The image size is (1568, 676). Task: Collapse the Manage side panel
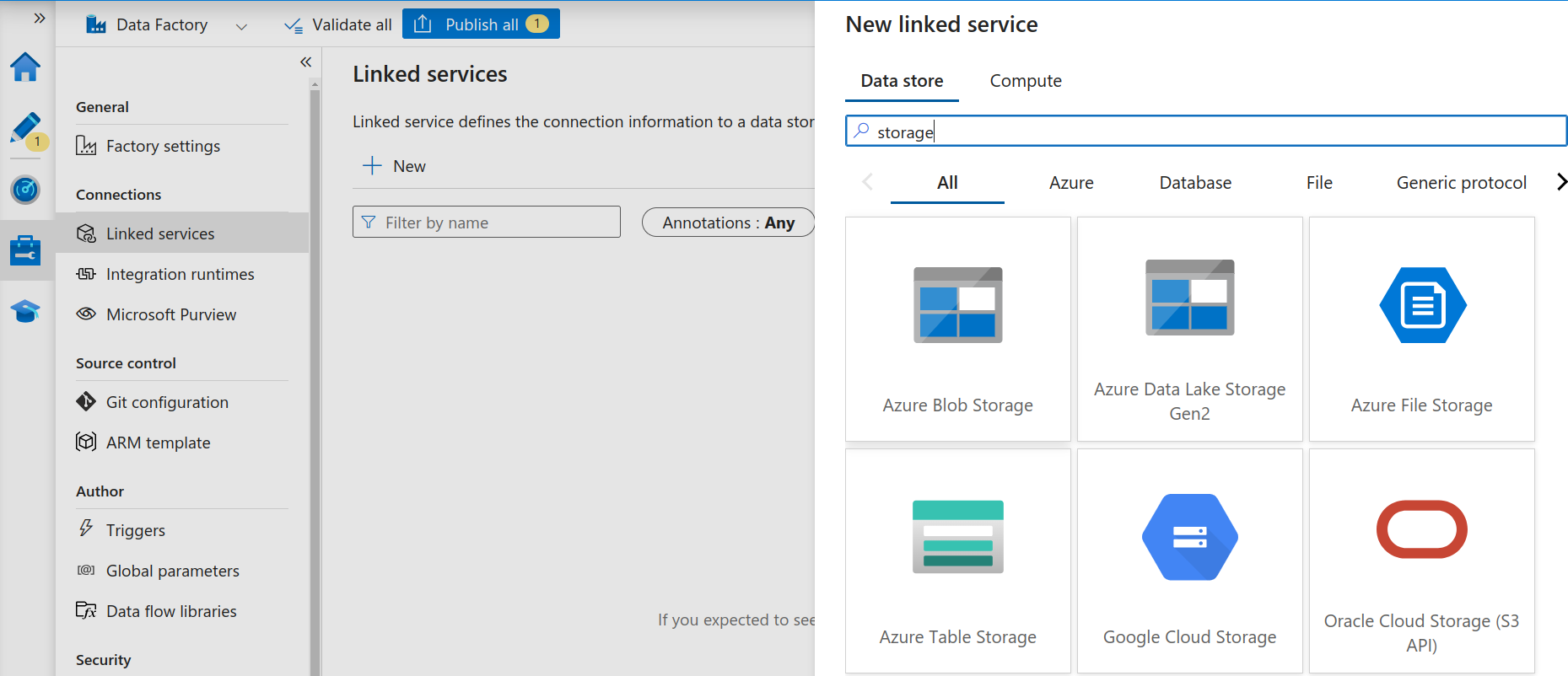click(305, 62)
